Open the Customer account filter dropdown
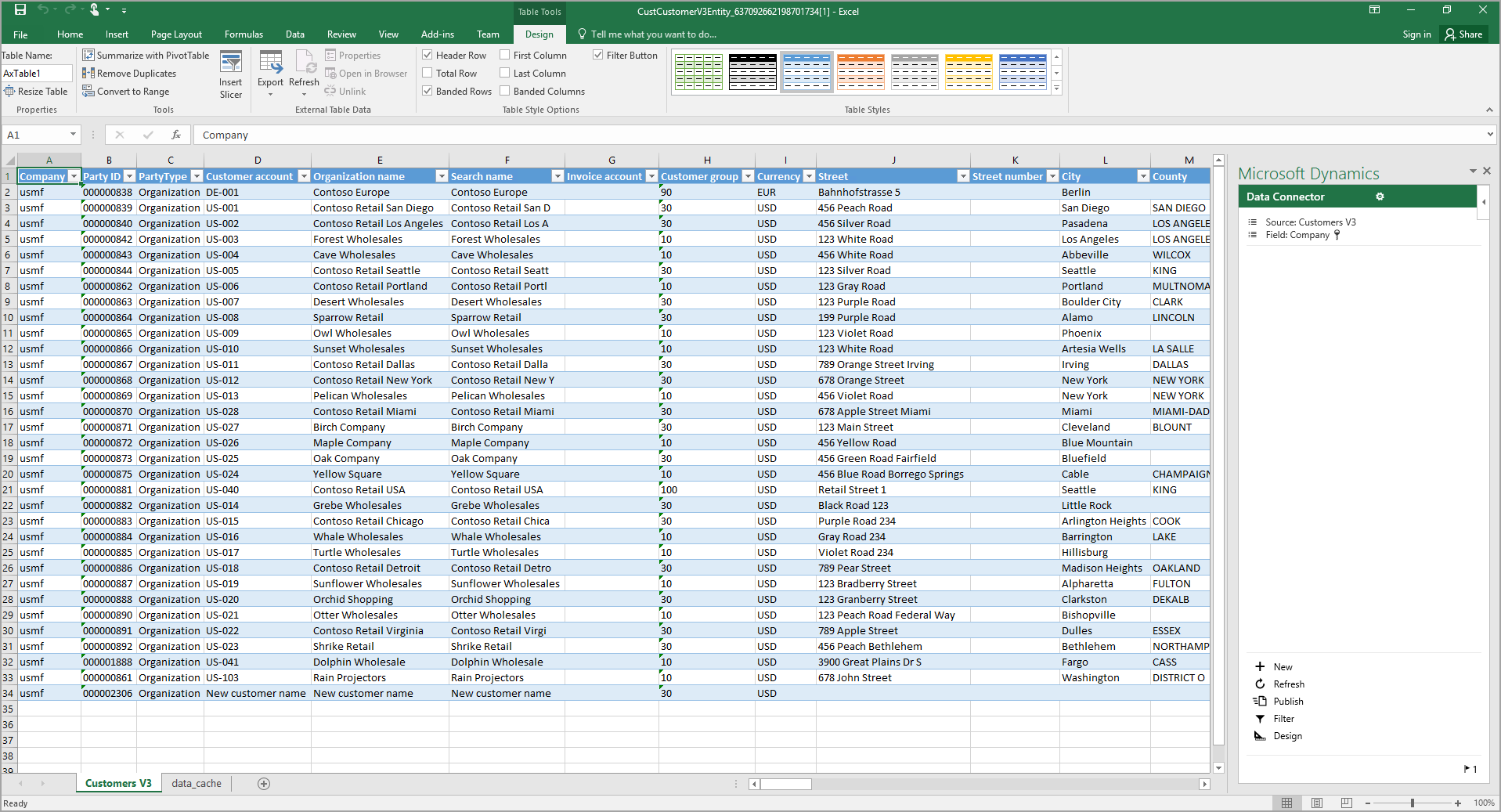The width and height of the screenshot is (1501, 812). point(304,176)
